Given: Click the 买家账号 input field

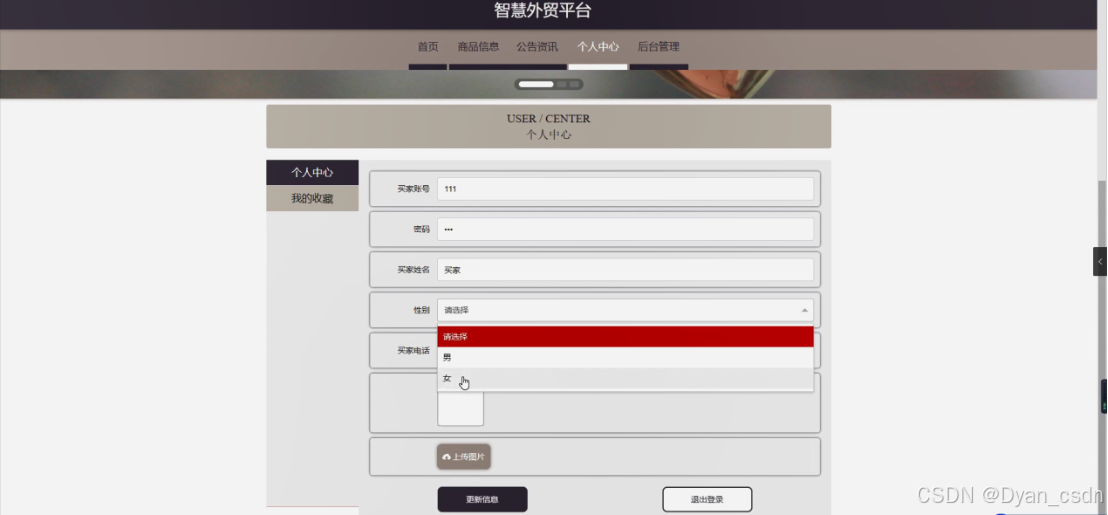Looking at the screenshot, I should click(625, 189).
